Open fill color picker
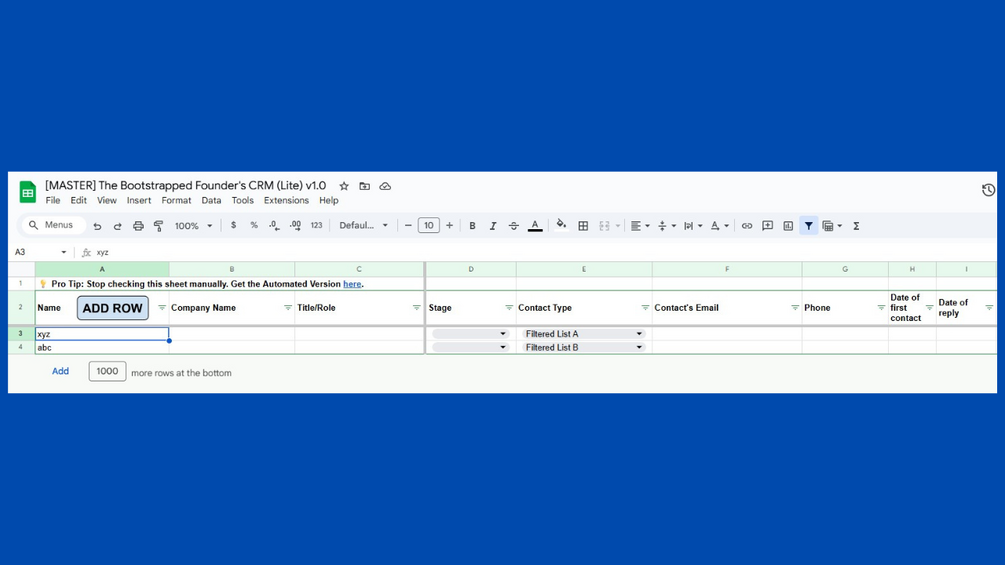 (561, 225)
